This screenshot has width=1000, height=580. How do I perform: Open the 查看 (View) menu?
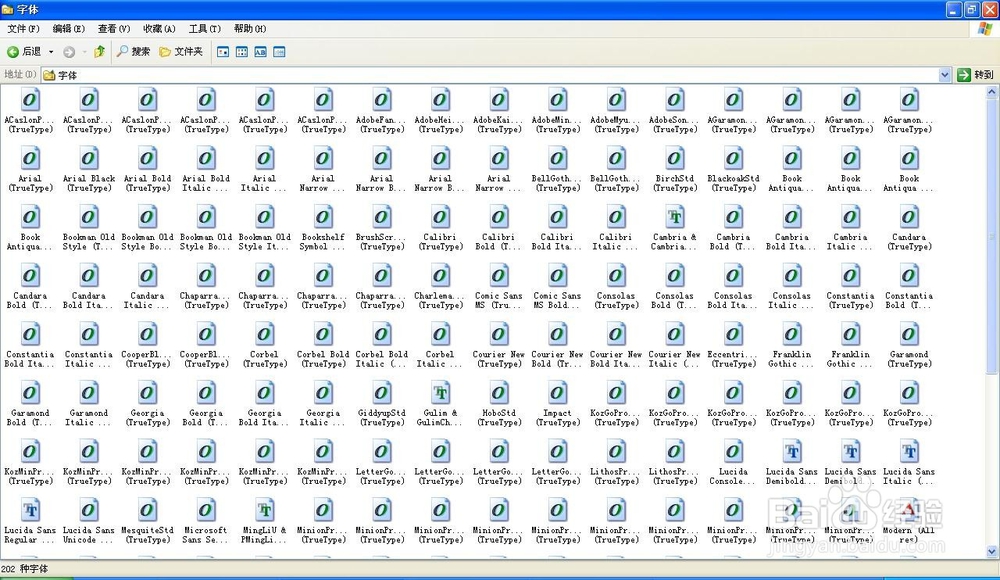click(x=112, y=29)
